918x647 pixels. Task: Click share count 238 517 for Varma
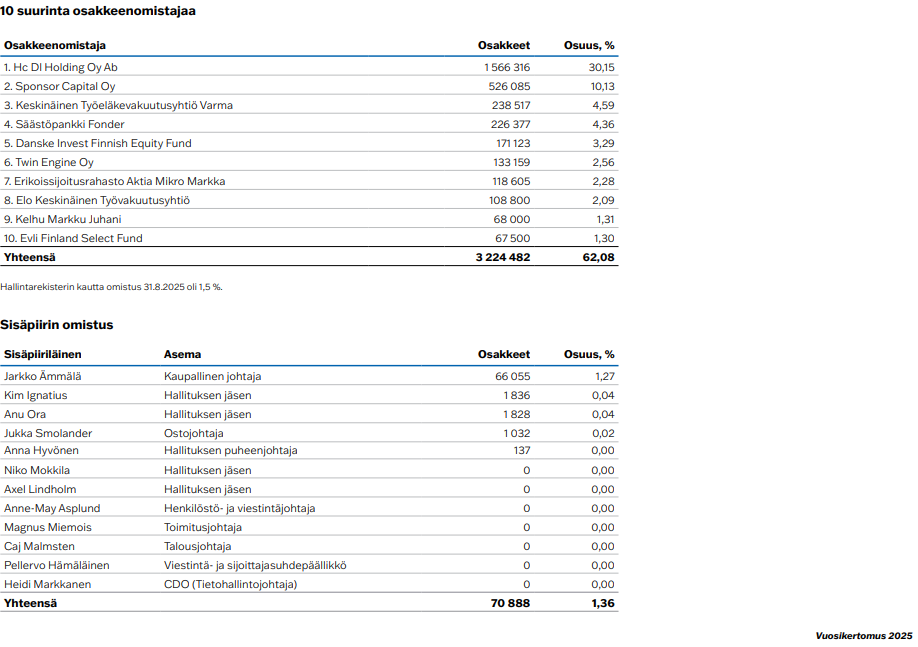pos(510,105)
